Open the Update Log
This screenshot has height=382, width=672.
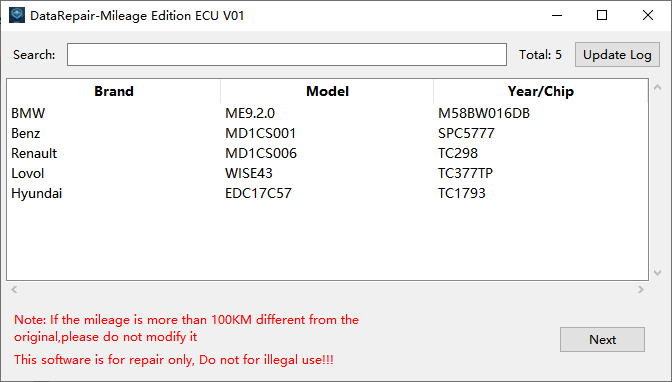[x=617, y=54]
